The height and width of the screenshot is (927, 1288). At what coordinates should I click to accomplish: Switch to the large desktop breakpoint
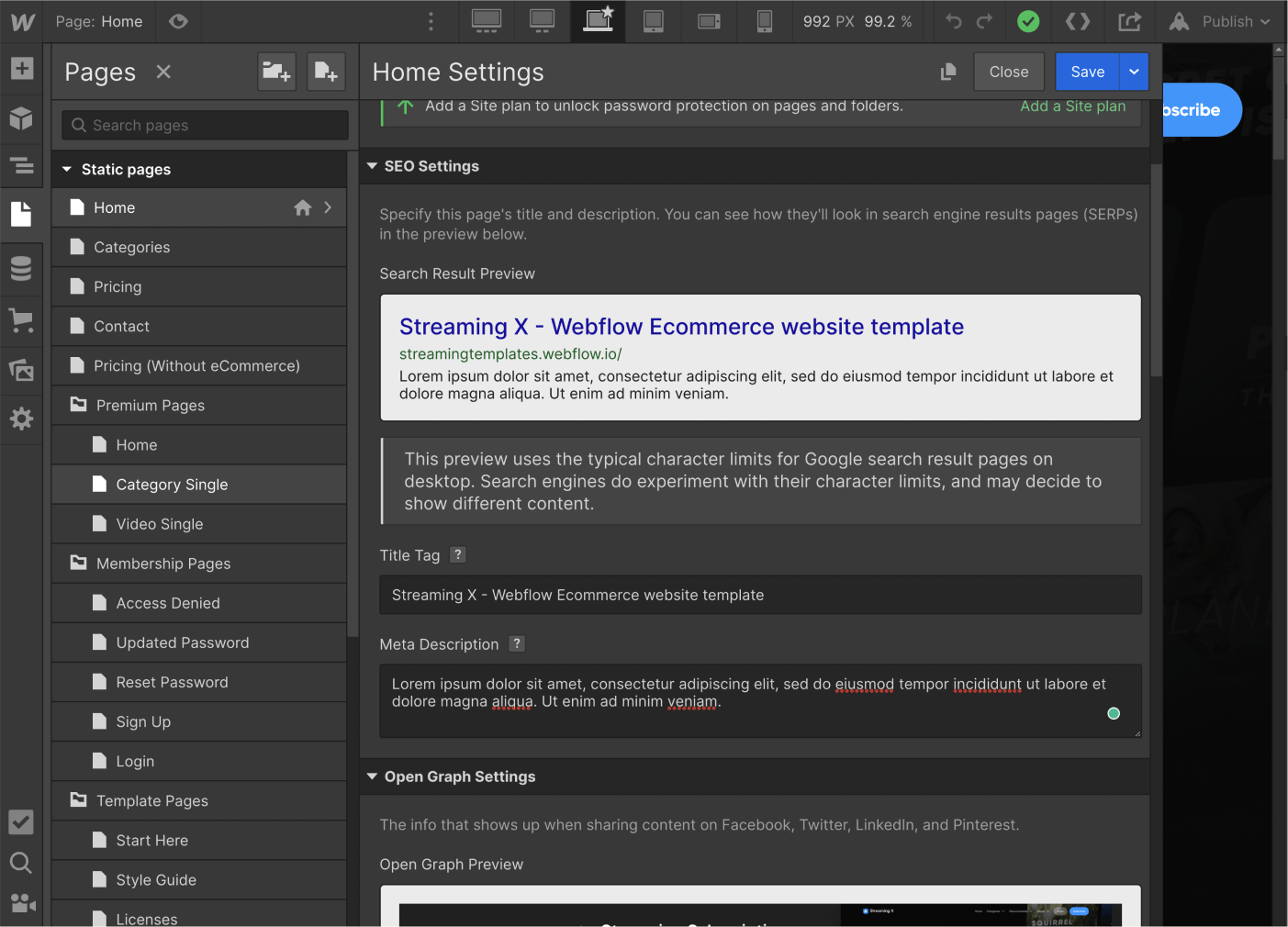487,21
